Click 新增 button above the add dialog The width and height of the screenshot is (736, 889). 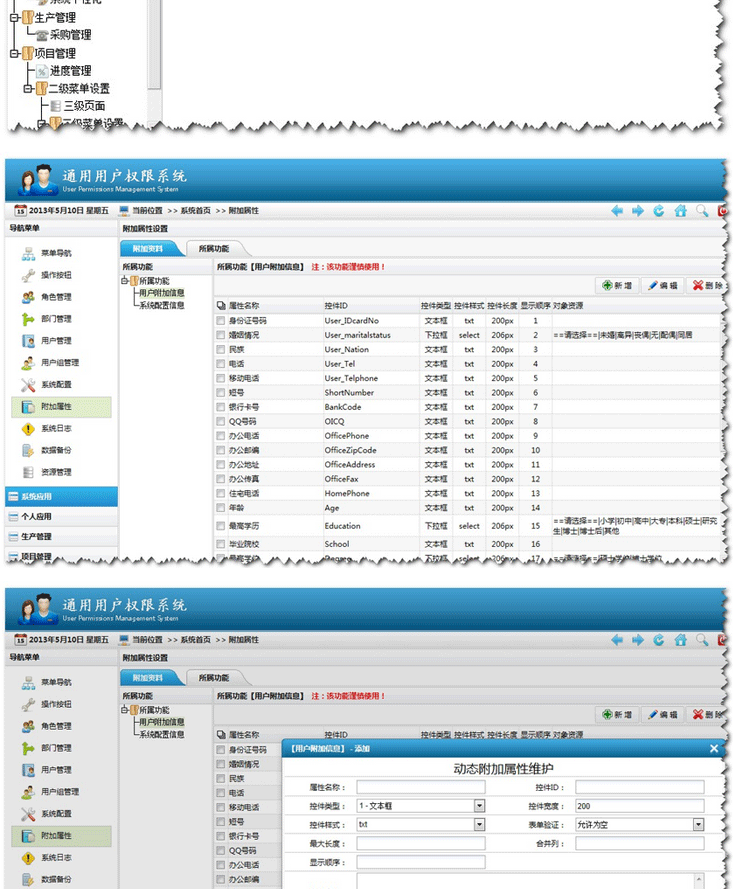pyautogui.click(x=617, y=715)
